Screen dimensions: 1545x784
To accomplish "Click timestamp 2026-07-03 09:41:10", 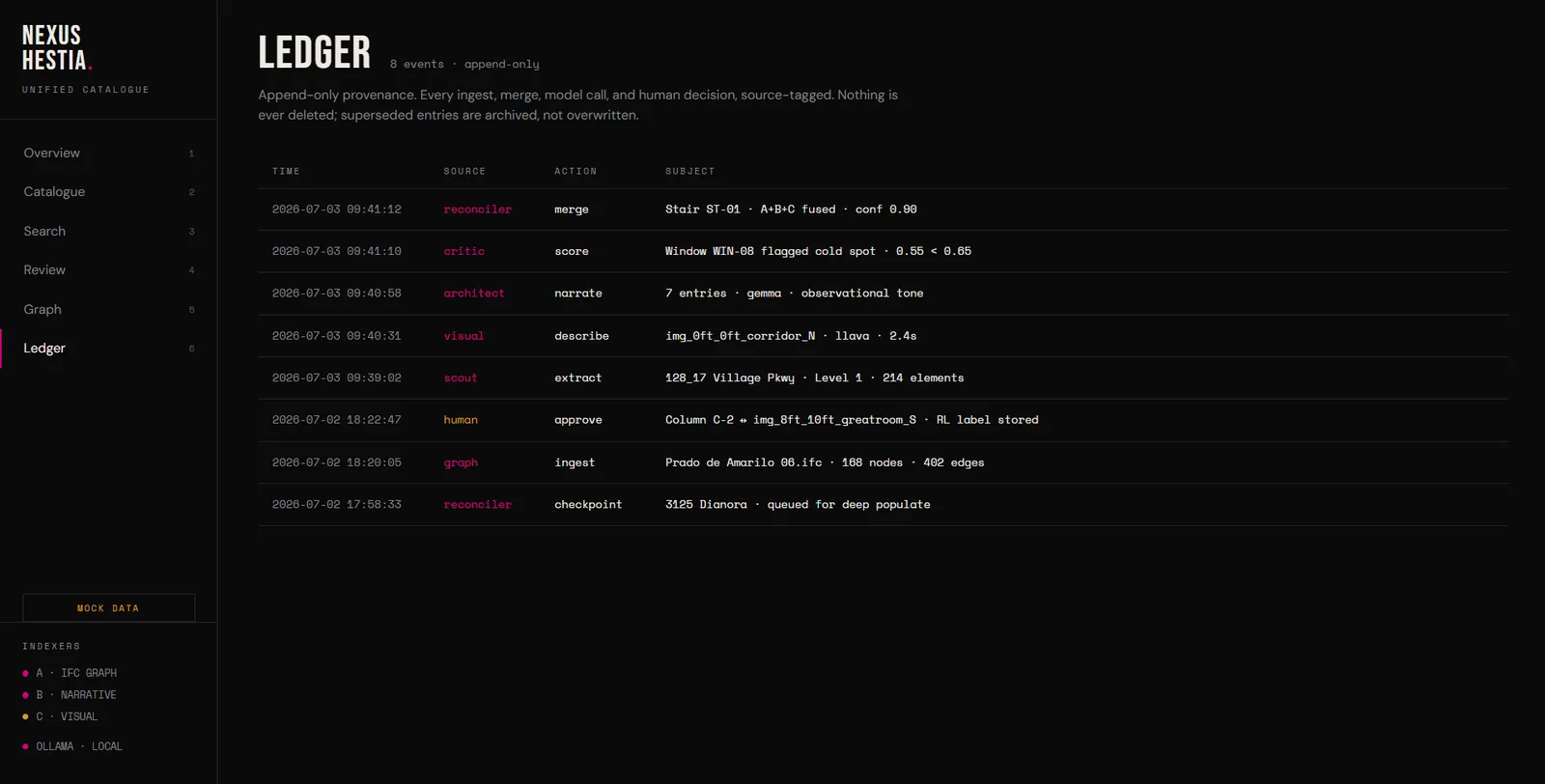I will 337,251.
